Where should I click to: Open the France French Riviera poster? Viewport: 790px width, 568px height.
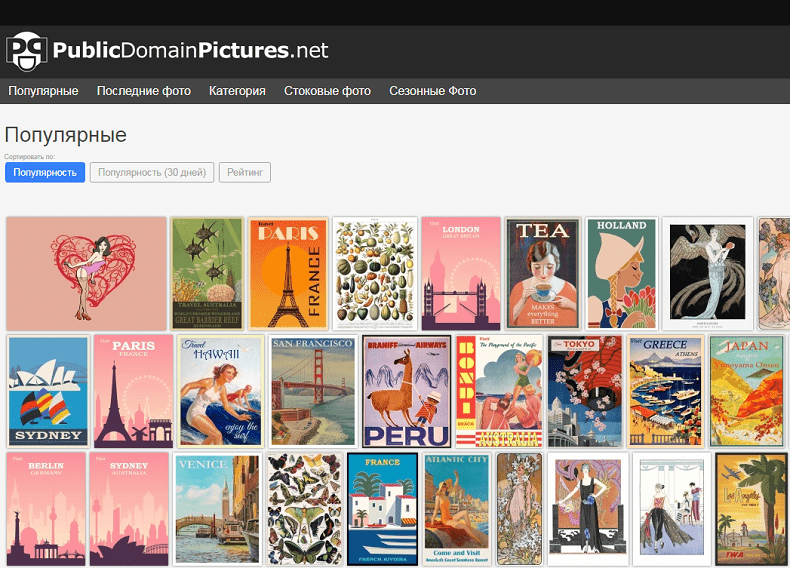tap(382, 509)
